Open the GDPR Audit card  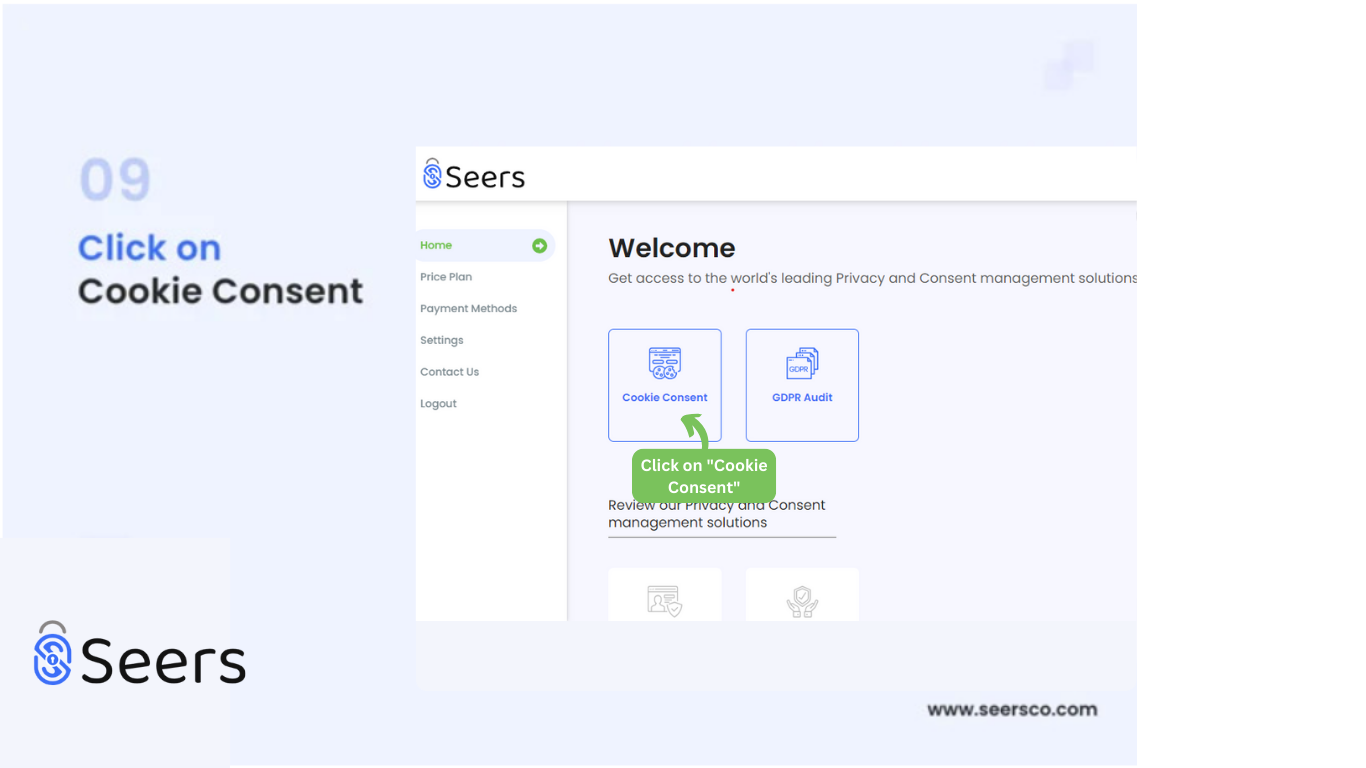point(802,385)
